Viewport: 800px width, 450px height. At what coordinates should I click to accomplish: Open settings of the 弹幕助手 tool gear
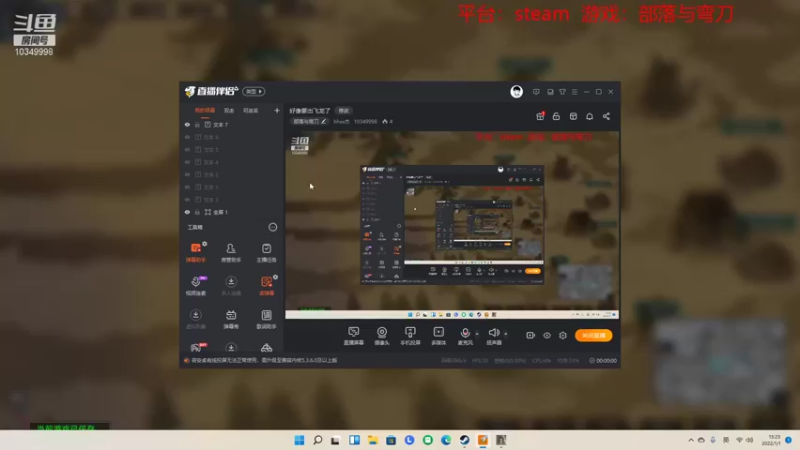205,244
